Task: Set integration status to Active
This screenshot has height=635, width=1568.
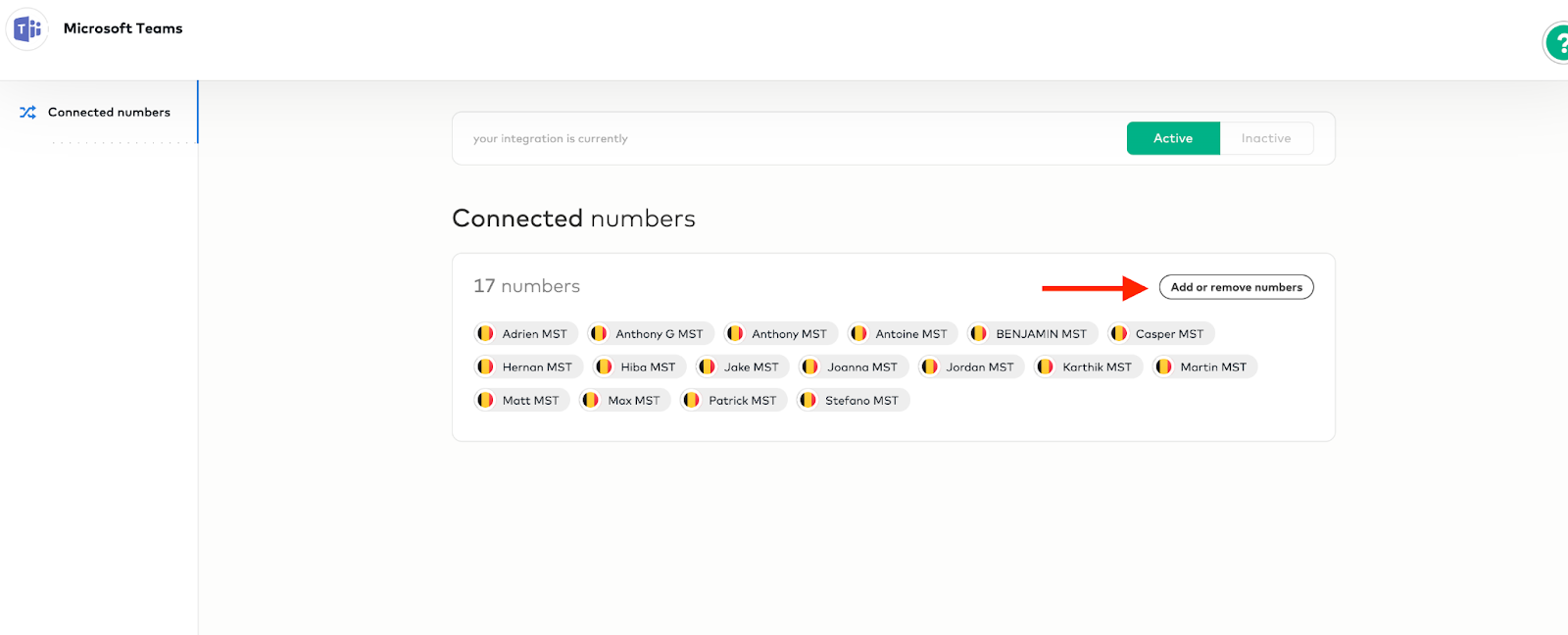Action: click(x=1173, y=138)
